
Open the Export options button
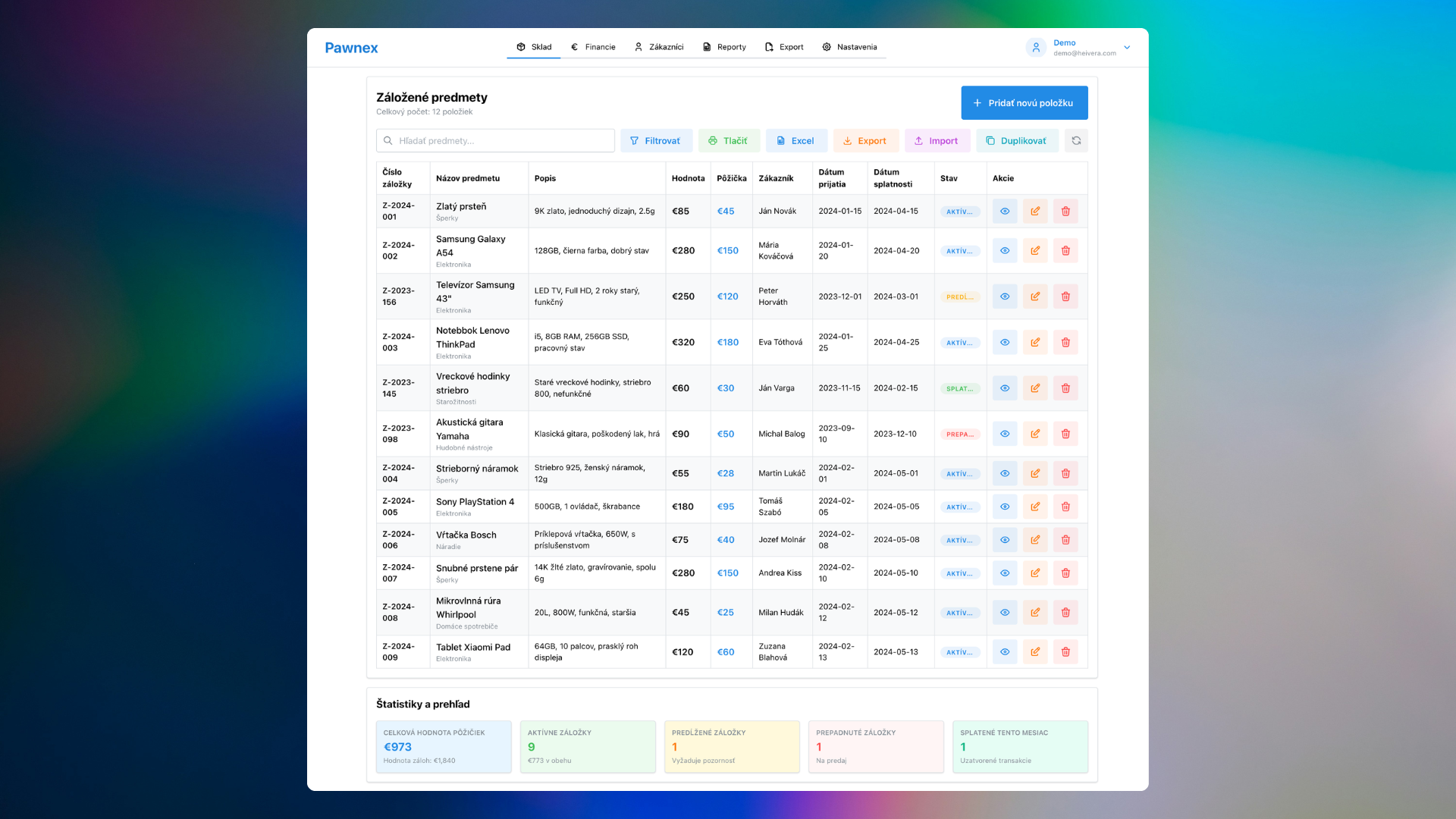(865, 141)
